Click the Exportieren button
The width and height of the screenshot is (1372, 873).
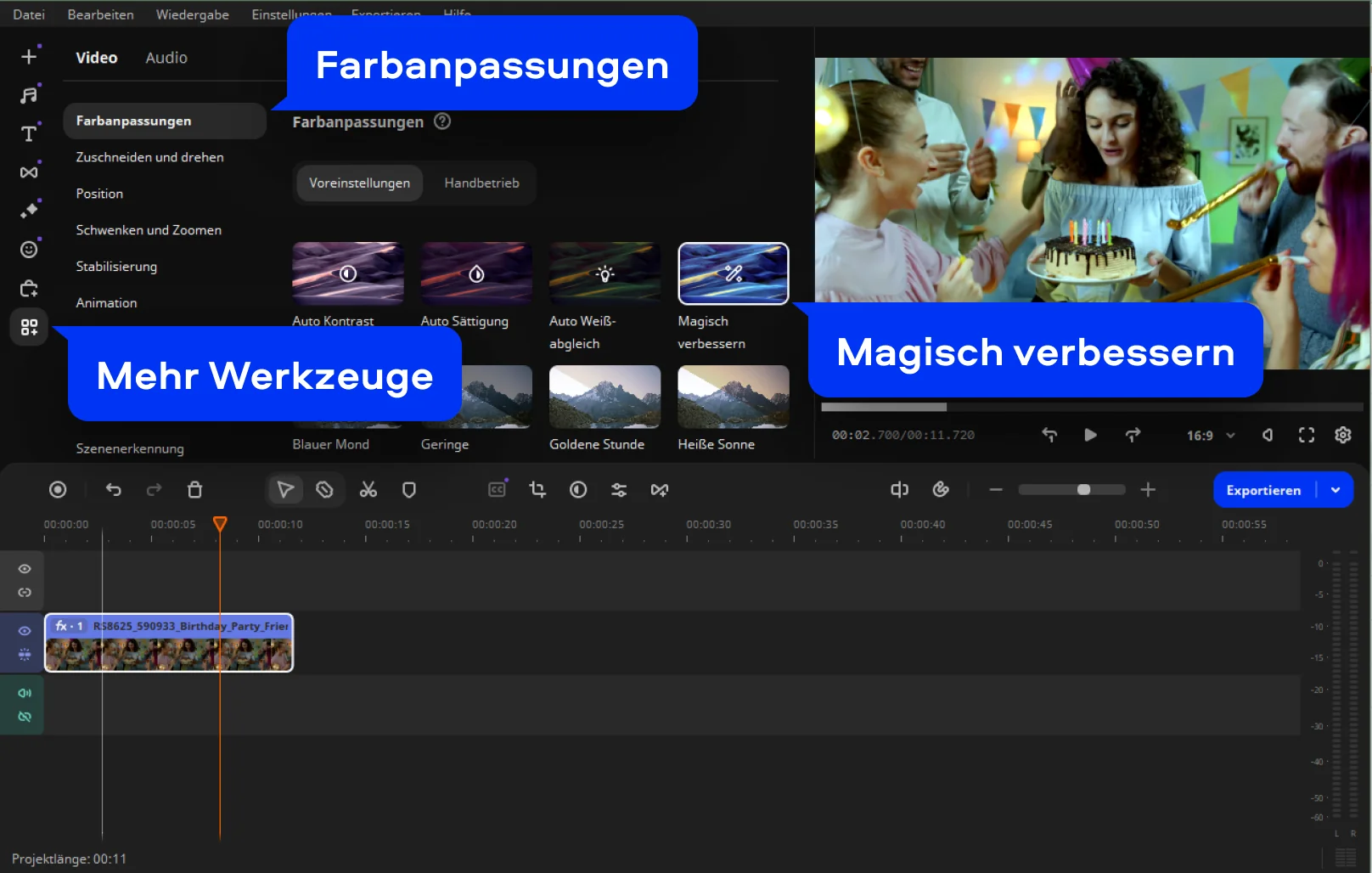point(1262,490)
